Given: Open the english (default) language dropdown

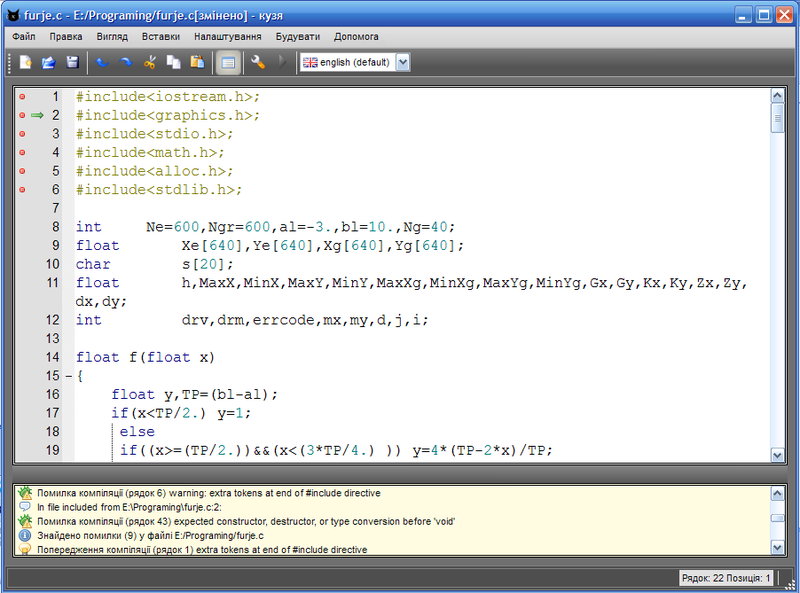Looking at the screenshot, I should (403, 62).
